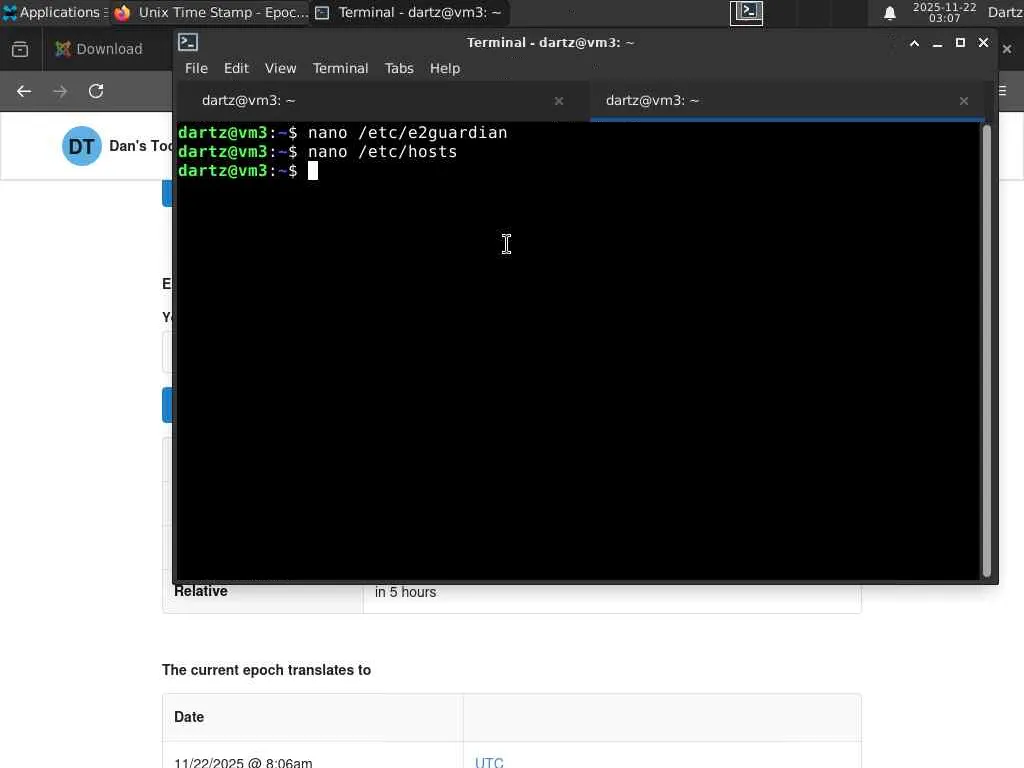The height and width of the screenshot is (768, 1024).
Task: Click the terminal window icon in the title bar
Action: [188, 42]
